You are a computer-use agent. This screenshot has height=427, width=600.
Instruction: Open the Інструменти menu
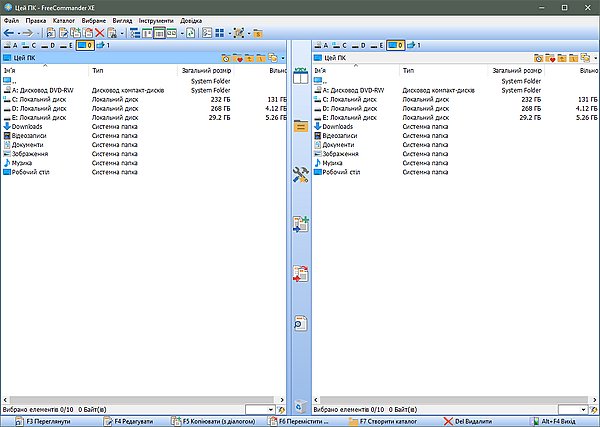pos(156,21)
